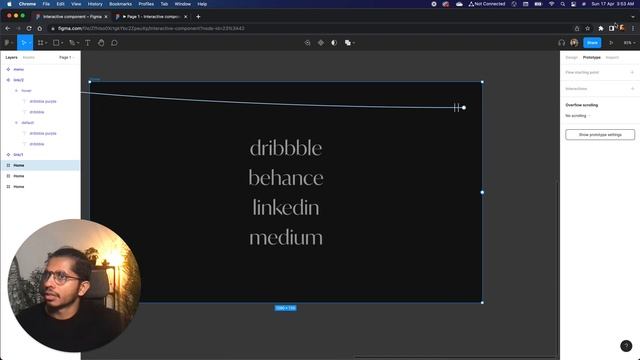640x360 pixels.
Task: Bookmark this page with star icon
Action: (587, 29)
